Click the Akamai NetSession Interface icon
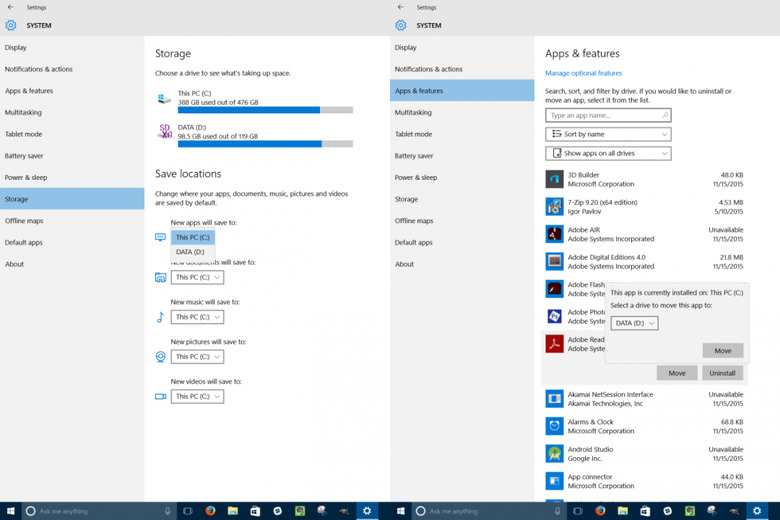Viewport: 780px width, 520px height. 554,399
